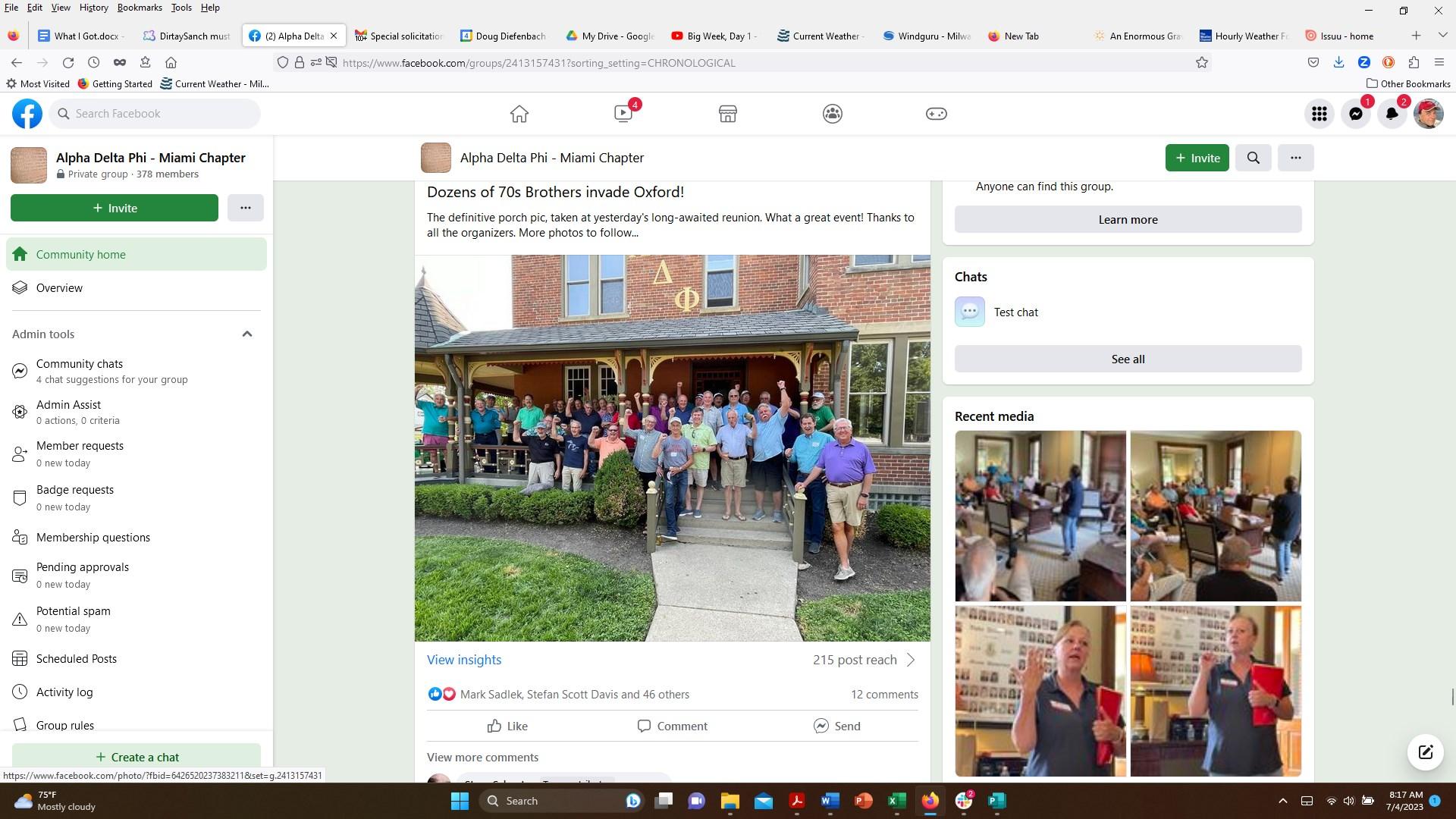Image resolution: width=1456 pixels, height=819 pixels.
Task: Open Facebook Home feed icon
Action: [x=519, y=114]
